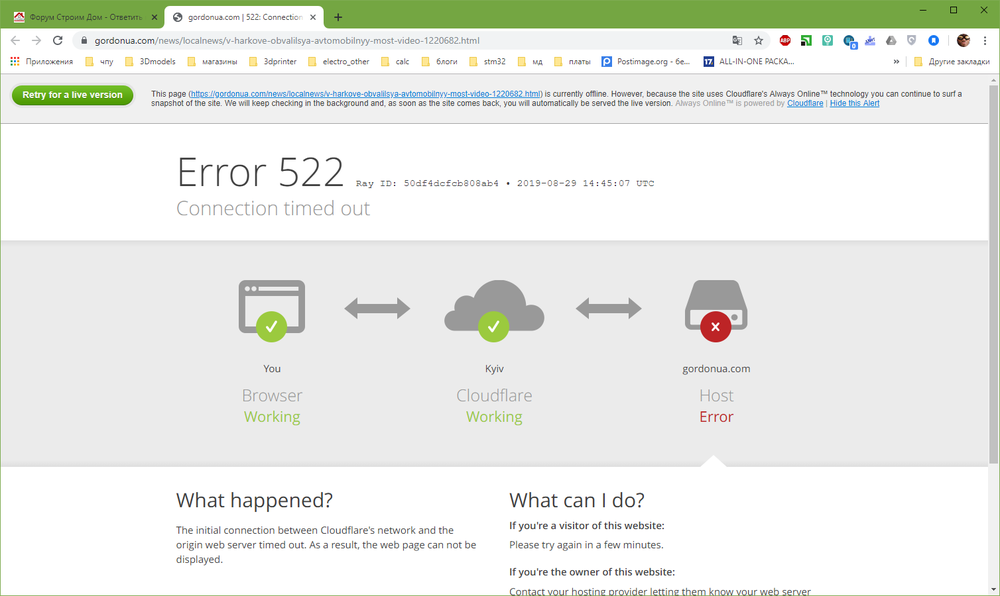Image resolution: width=1000 pixels, height=596 pixels.
Task: Expand hidden bookmarks with the double chevron
Action: point(896,62)
